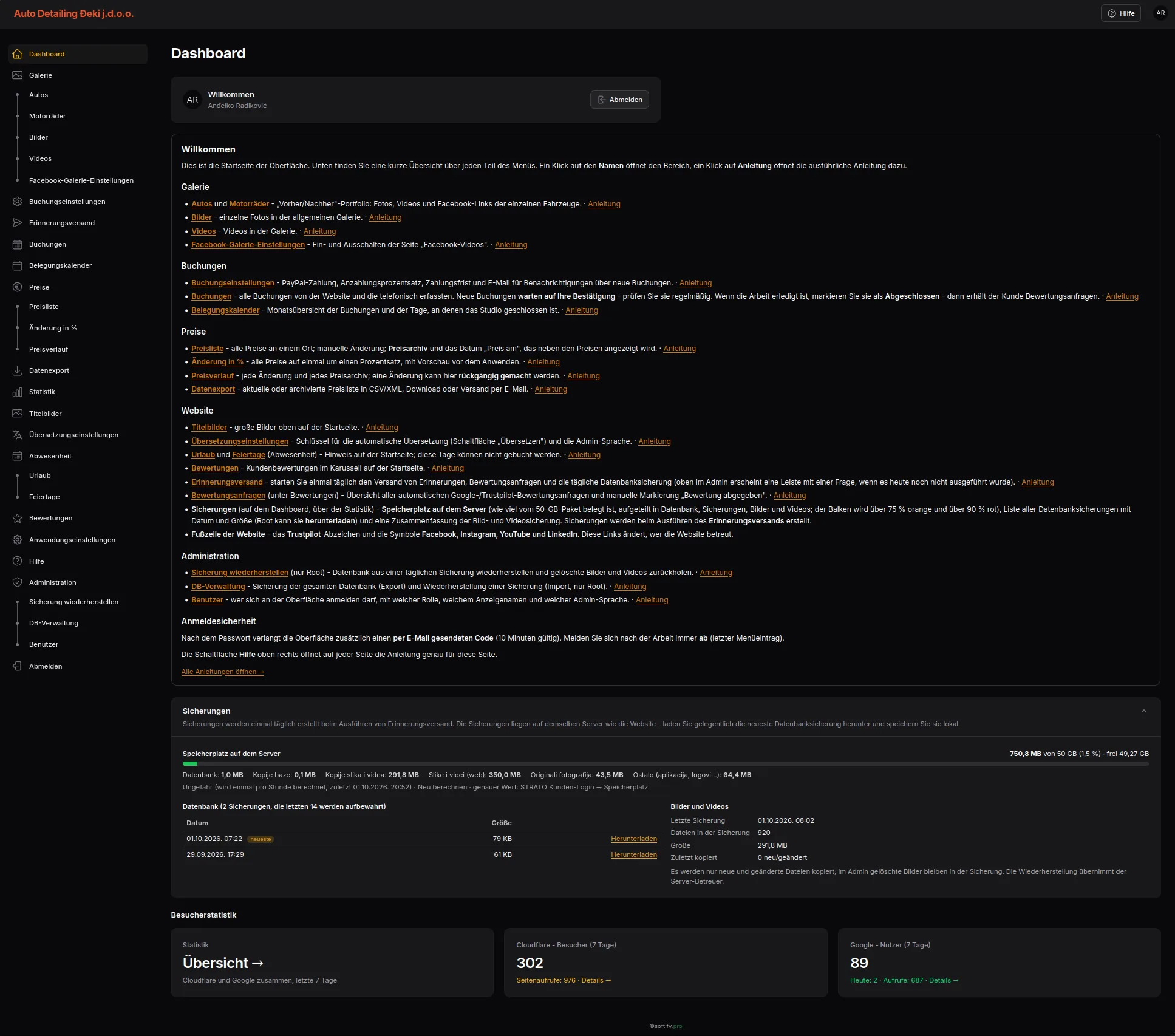
Task: Click the Administration shield icon
Action: coord(18,582)
